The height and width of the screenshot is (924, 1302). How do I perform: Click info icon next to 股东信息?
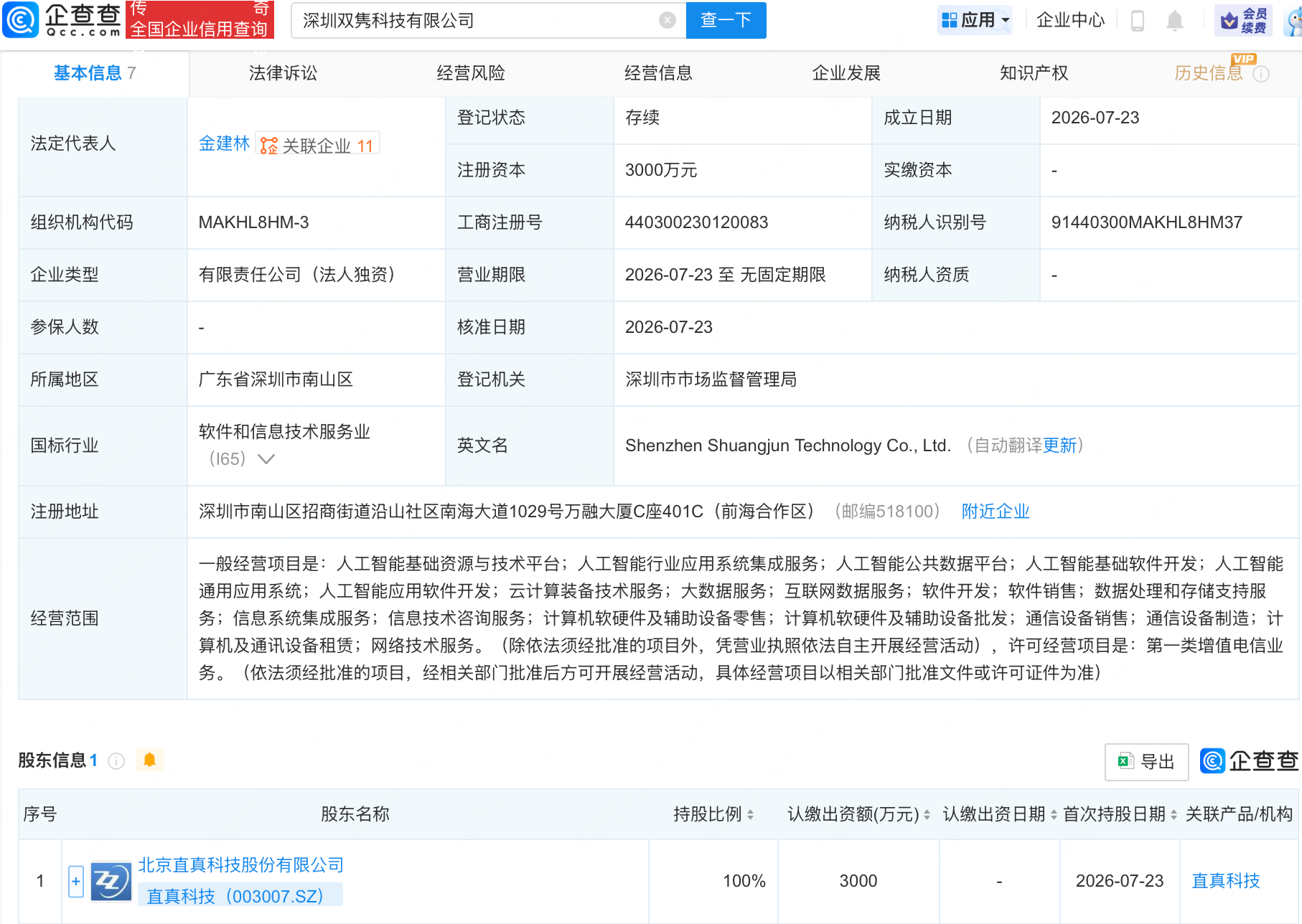click(x=116, y=761)
